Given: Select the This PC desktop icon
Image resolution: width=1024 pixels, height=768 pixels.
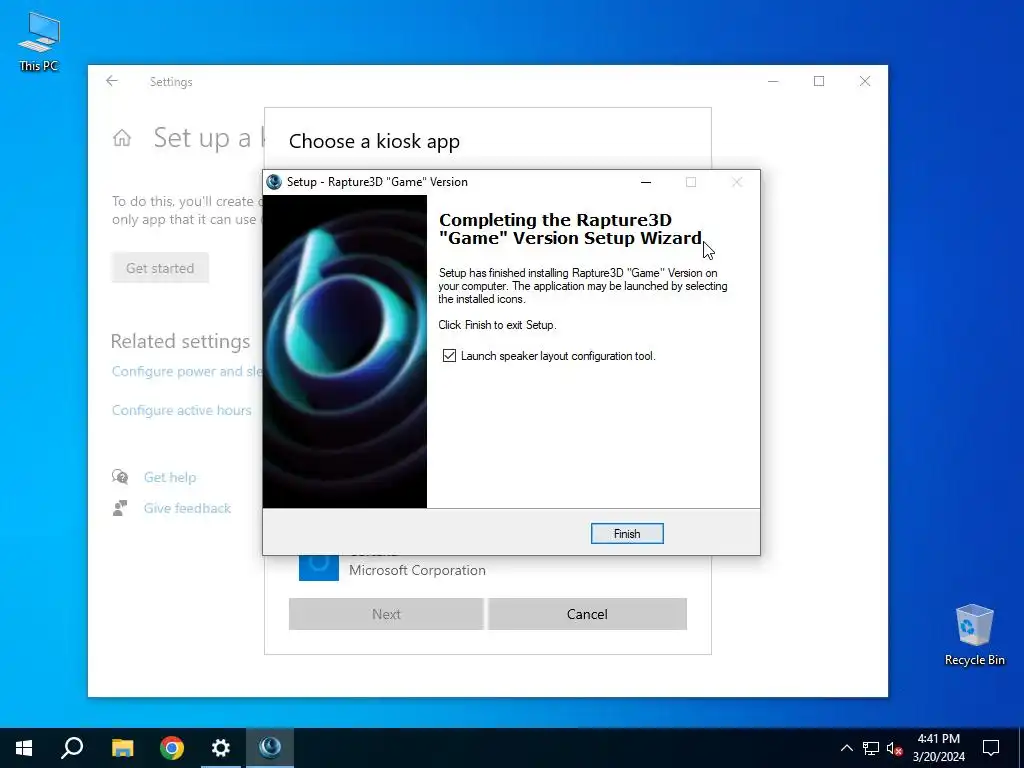Looking at the screenshot, I should 39,41.
